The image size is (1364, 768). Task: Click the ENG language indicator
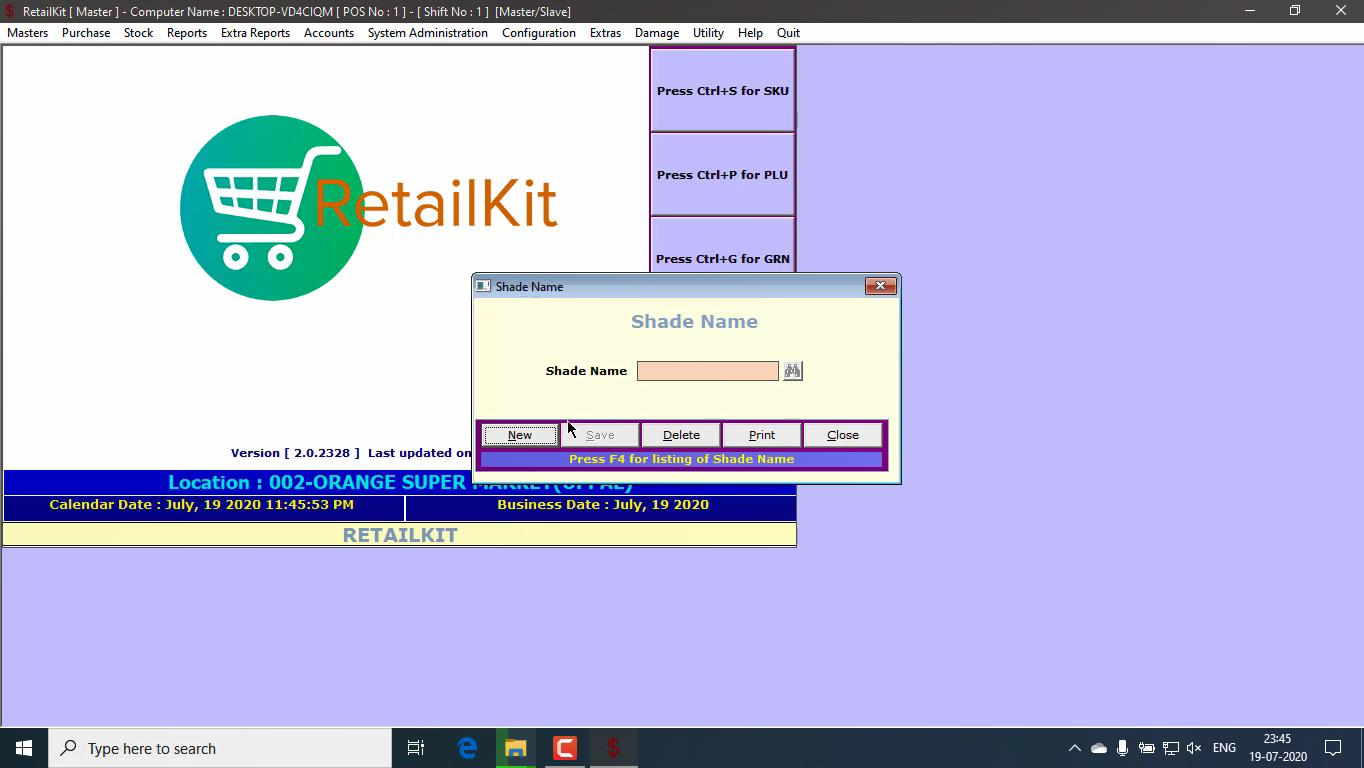pyautogui.click(x=1224, y=748)
